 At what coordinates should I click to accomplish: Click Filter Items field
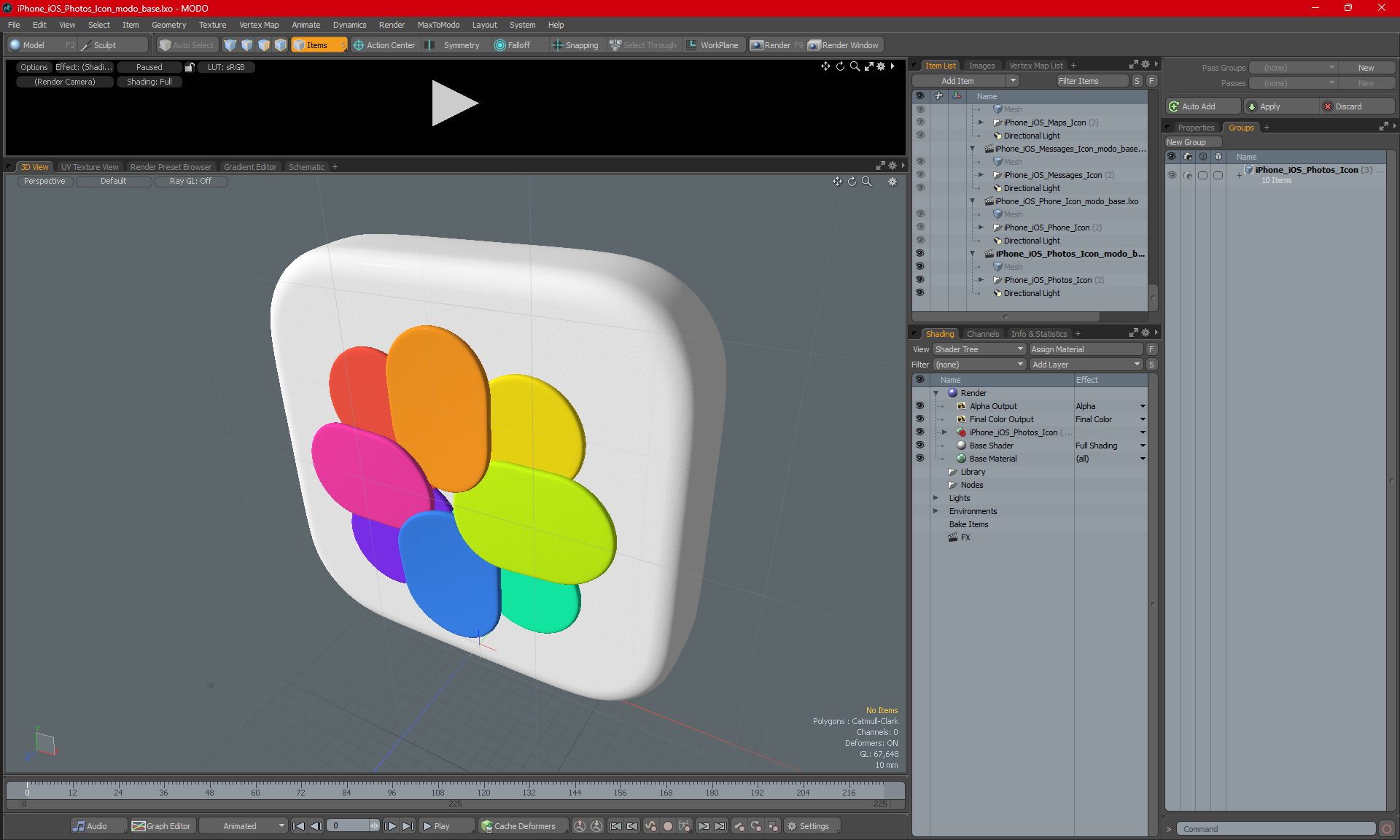[1092, 81]
